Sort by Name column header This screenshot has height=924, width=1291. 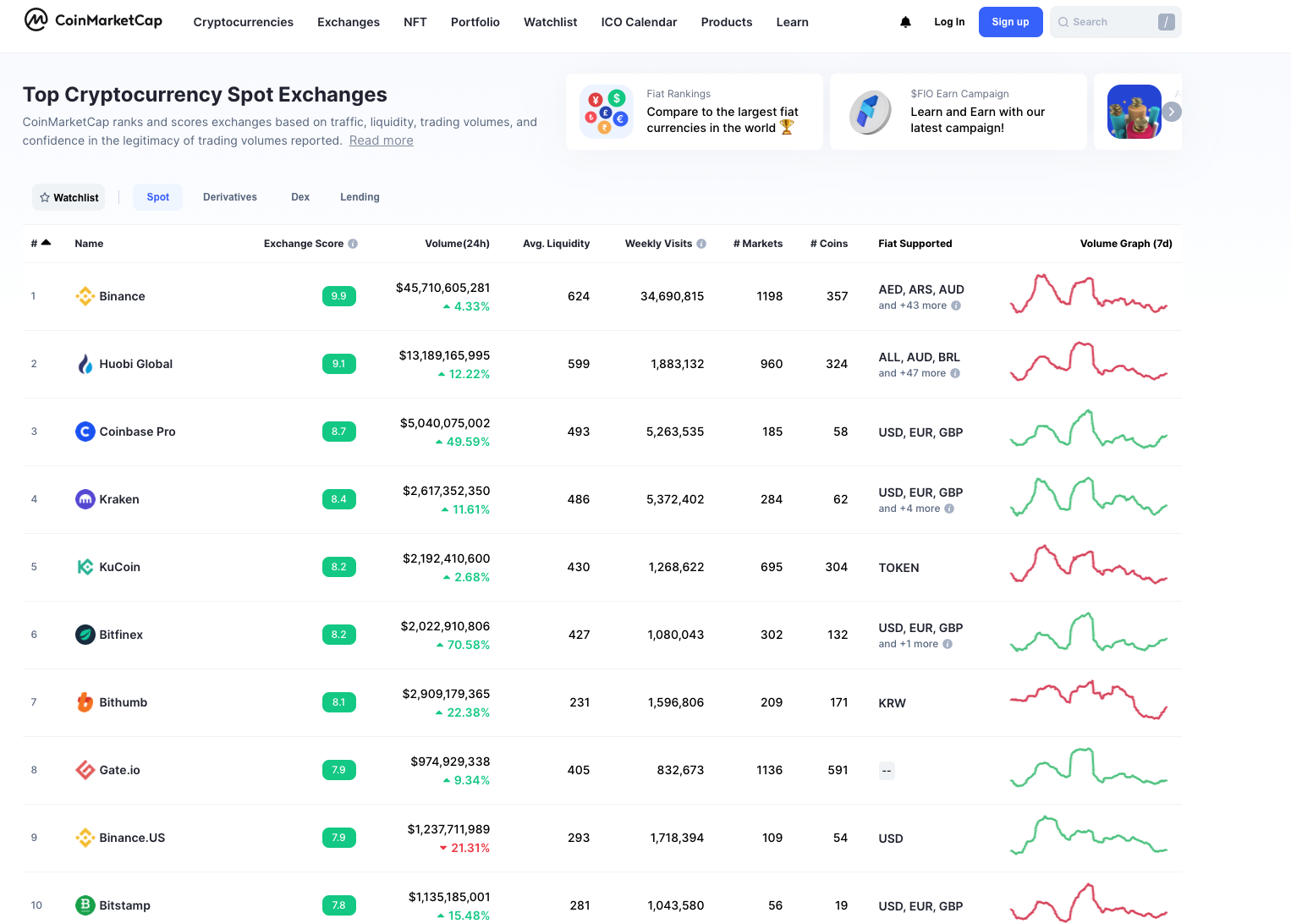(x=89, y=244)
